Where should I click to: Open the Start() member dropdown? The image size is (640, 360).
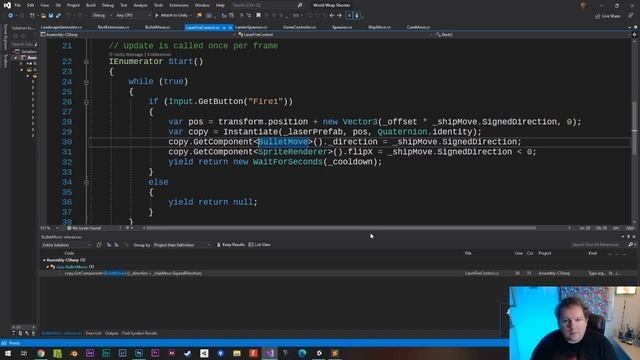tap(532, 35)
